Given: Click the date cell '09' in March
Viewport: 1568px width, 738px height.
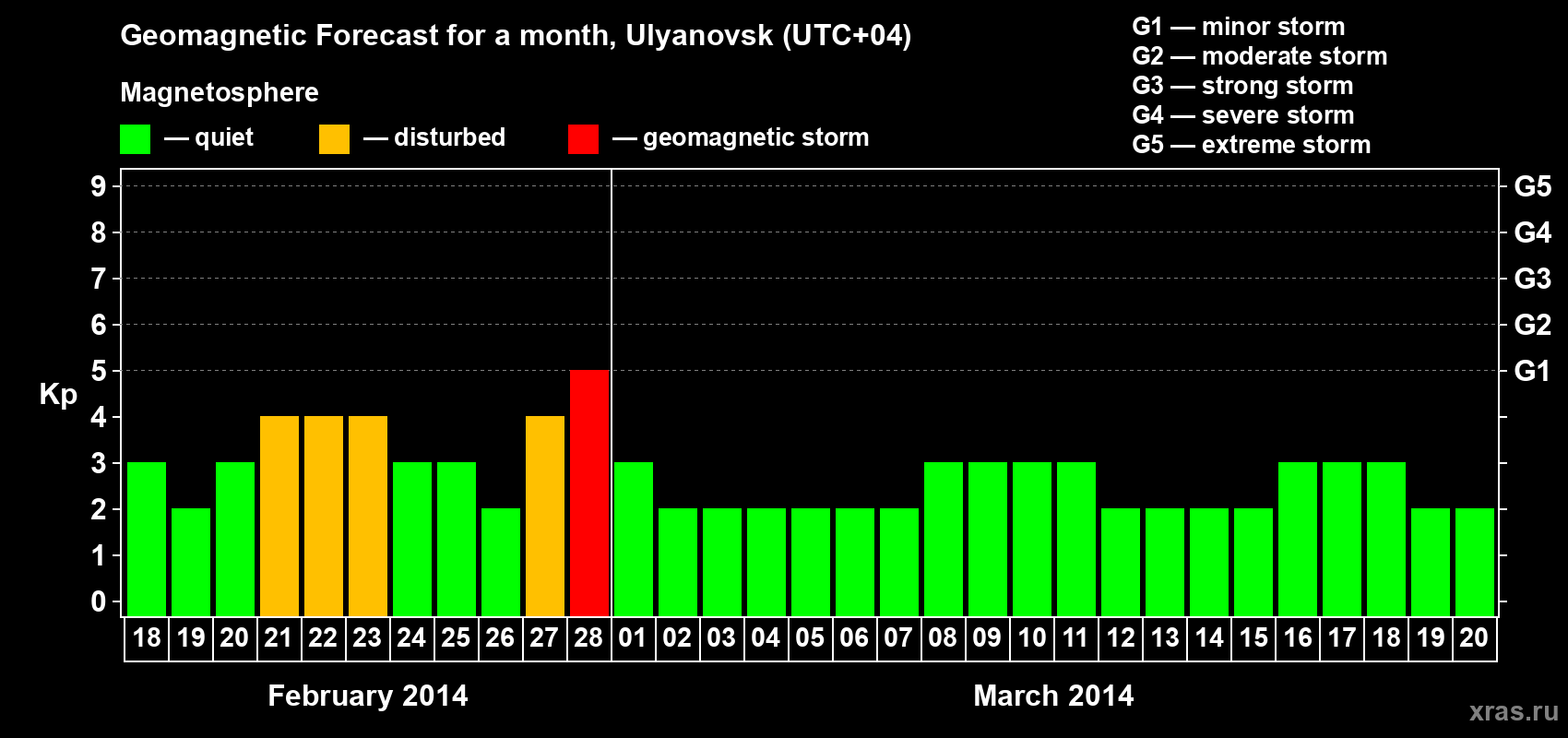Looking at the screenshot, I should [987, 638].
